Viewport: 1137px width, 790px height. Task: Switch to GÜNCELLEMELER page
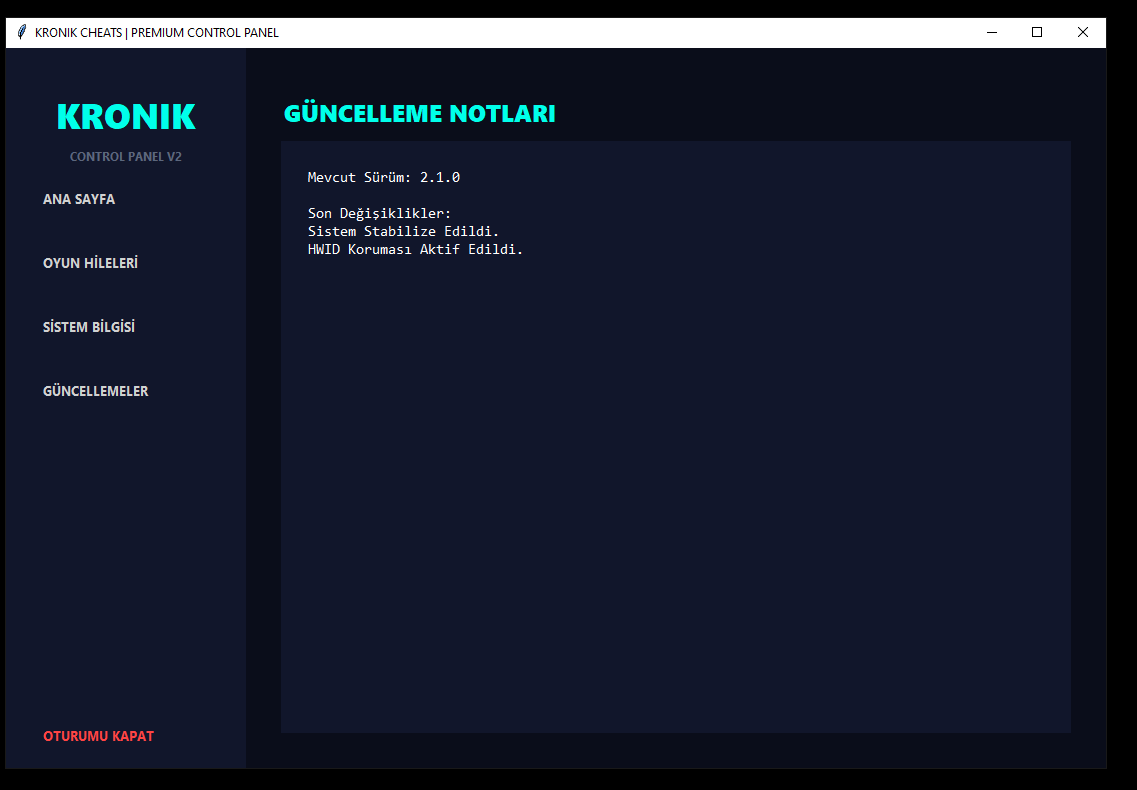(x=96, y=390)
